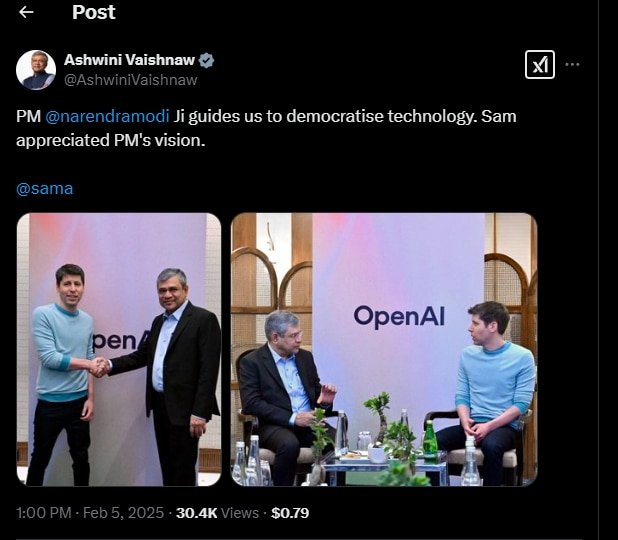Click the small plant in the right photo

[x=379, y=416]
